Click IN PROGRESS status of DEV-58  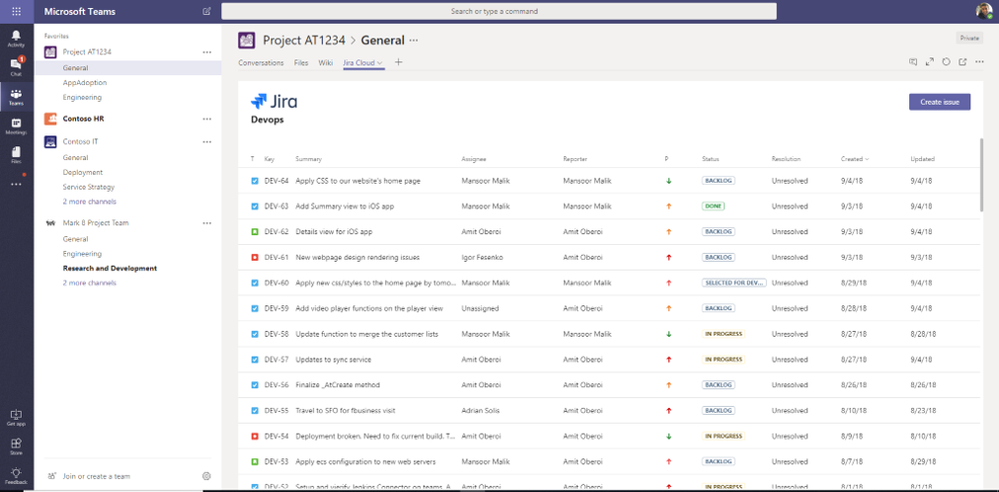click(x=723, y=334)
